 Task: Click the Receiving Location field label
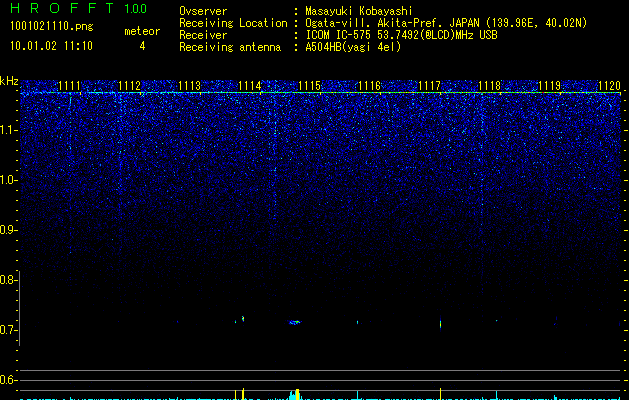[x=233, y=23]
